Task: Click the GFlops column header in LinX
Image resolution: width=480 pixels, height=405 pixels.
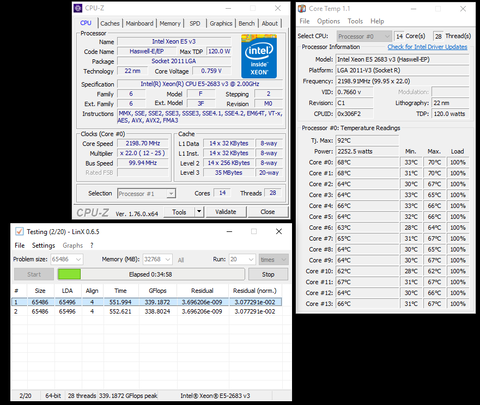Action: coord(158,291)
